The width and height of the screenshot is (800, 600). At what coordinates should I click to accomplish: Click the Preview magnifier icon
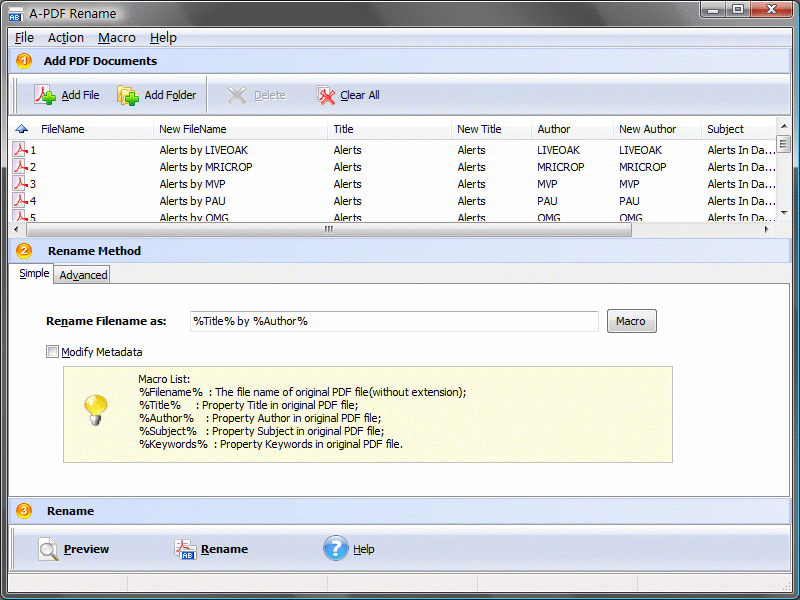coord(47,549)
